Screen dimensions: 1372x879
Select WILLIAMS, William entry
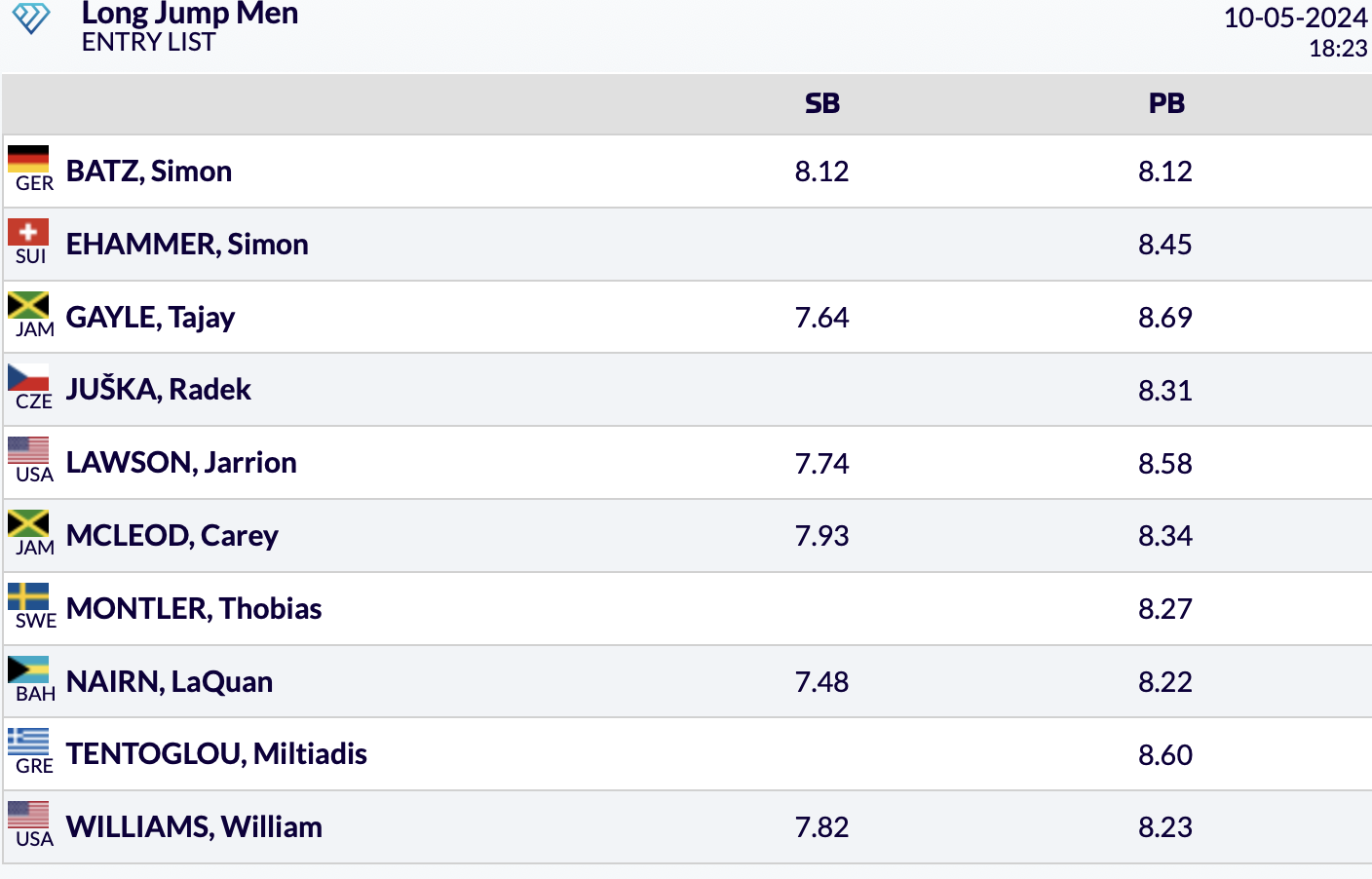tap(194, 827)
